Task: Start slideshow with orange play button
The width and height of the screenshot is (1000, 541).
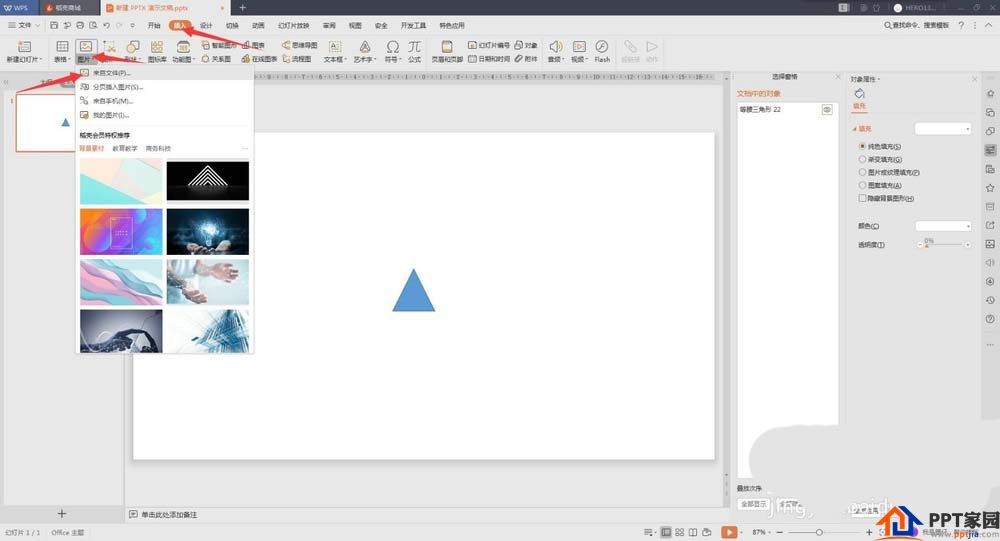Action: [729, 532]
